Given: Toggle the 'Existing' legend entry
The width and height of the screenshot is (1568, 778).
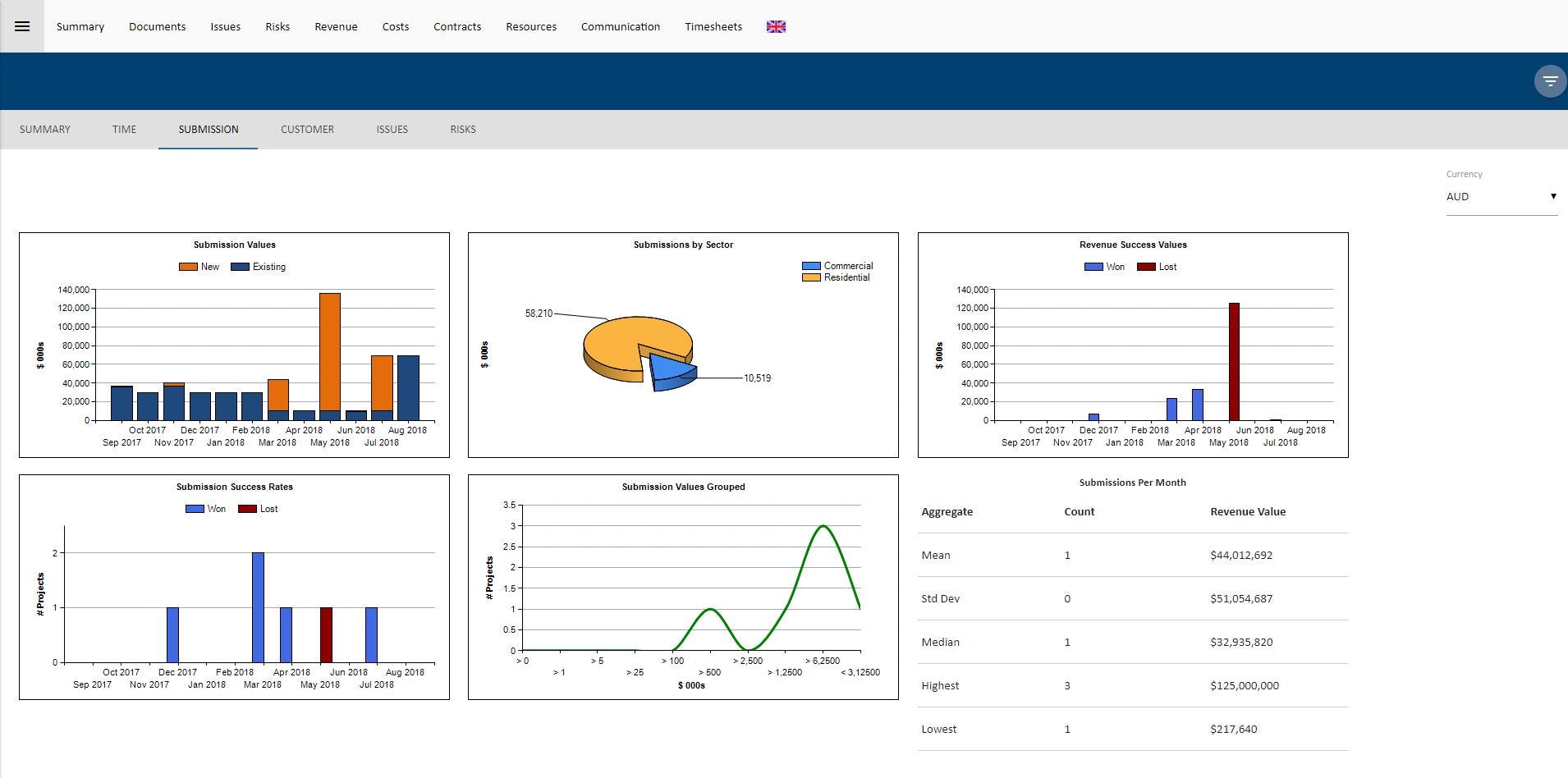Looking at the screenshot, I should [240, 266].
